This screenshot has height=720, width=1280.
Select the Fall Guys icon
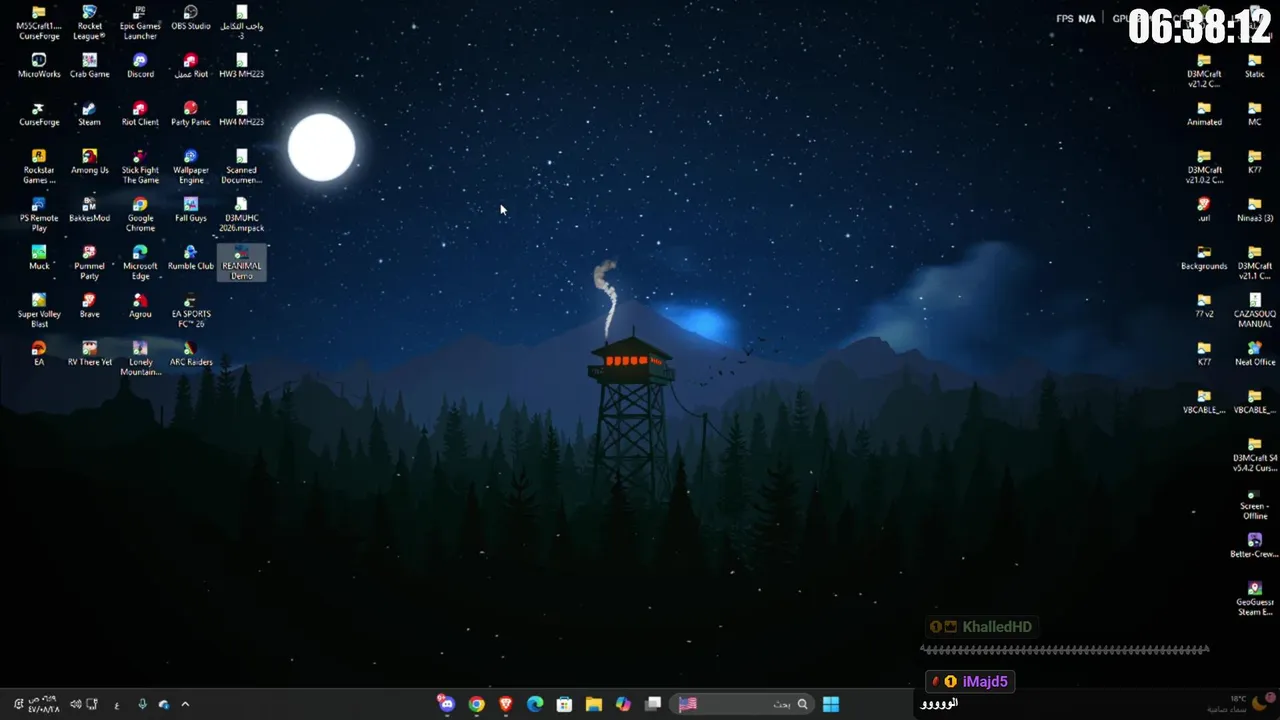click(x=191, y=210)
